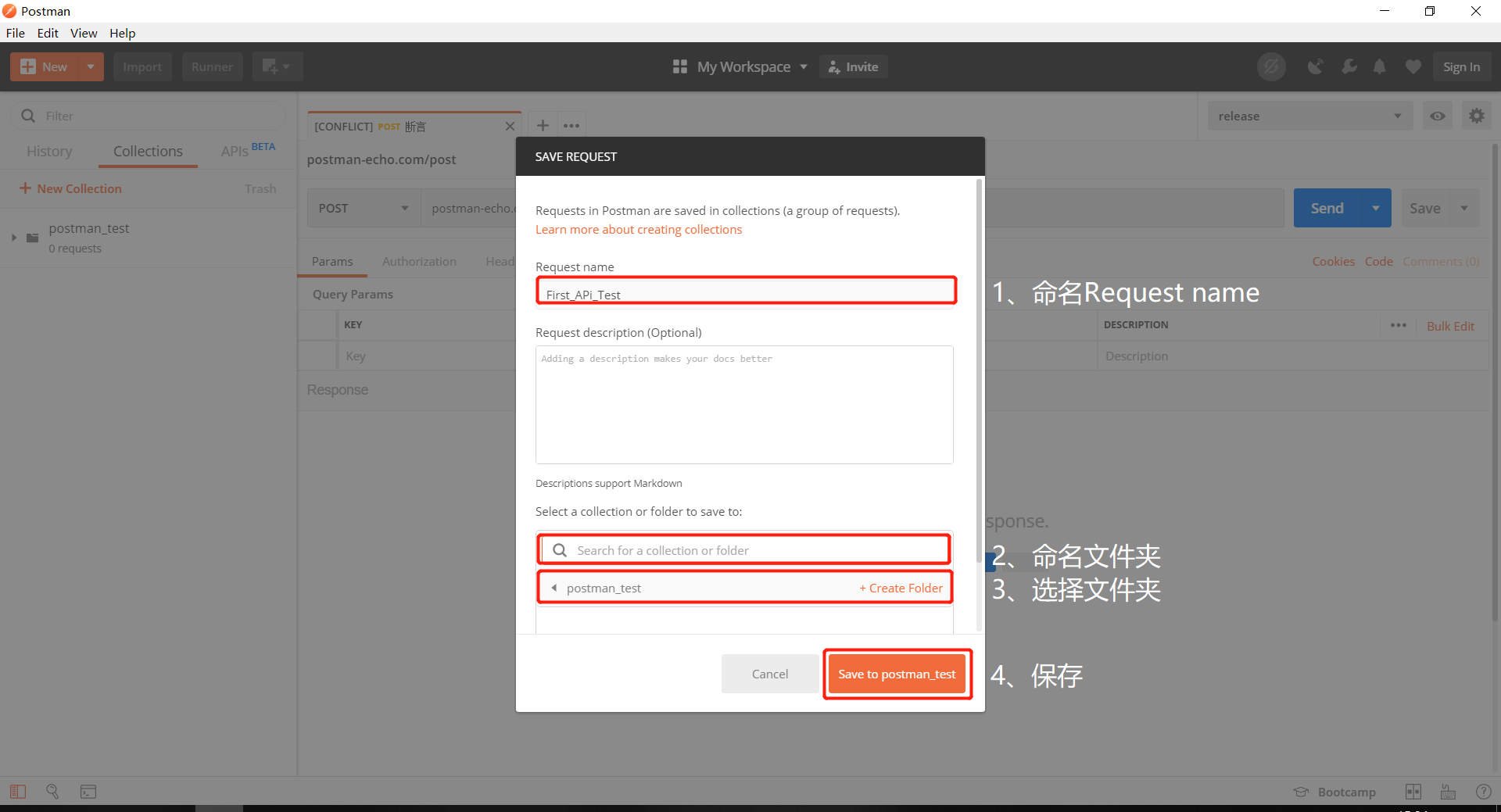Click the sync status icon
Image resolution: width=1501 pixels, height=812 pixels.
click(x=1271, y=67)
